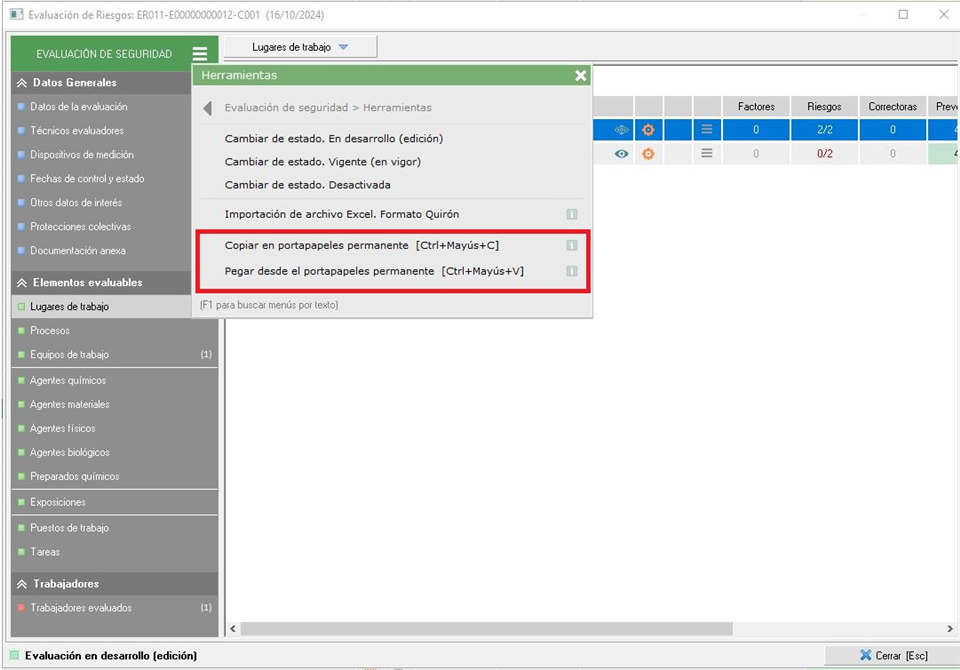Toggle the eye icon in the selected blue row
The width and height of the screenshot is (960, 670).
pos(621,130)
